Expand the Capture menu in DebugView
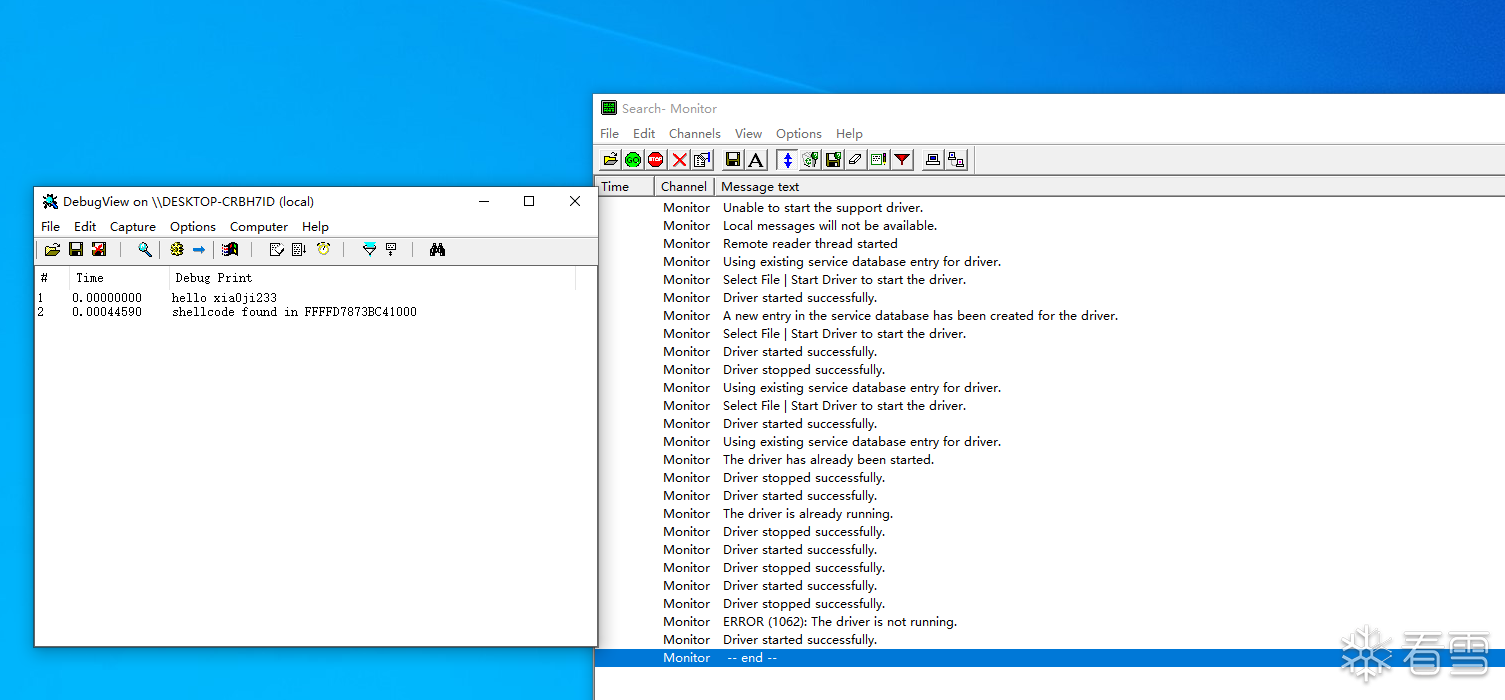The image size is (1505, 700). point(133,227)
